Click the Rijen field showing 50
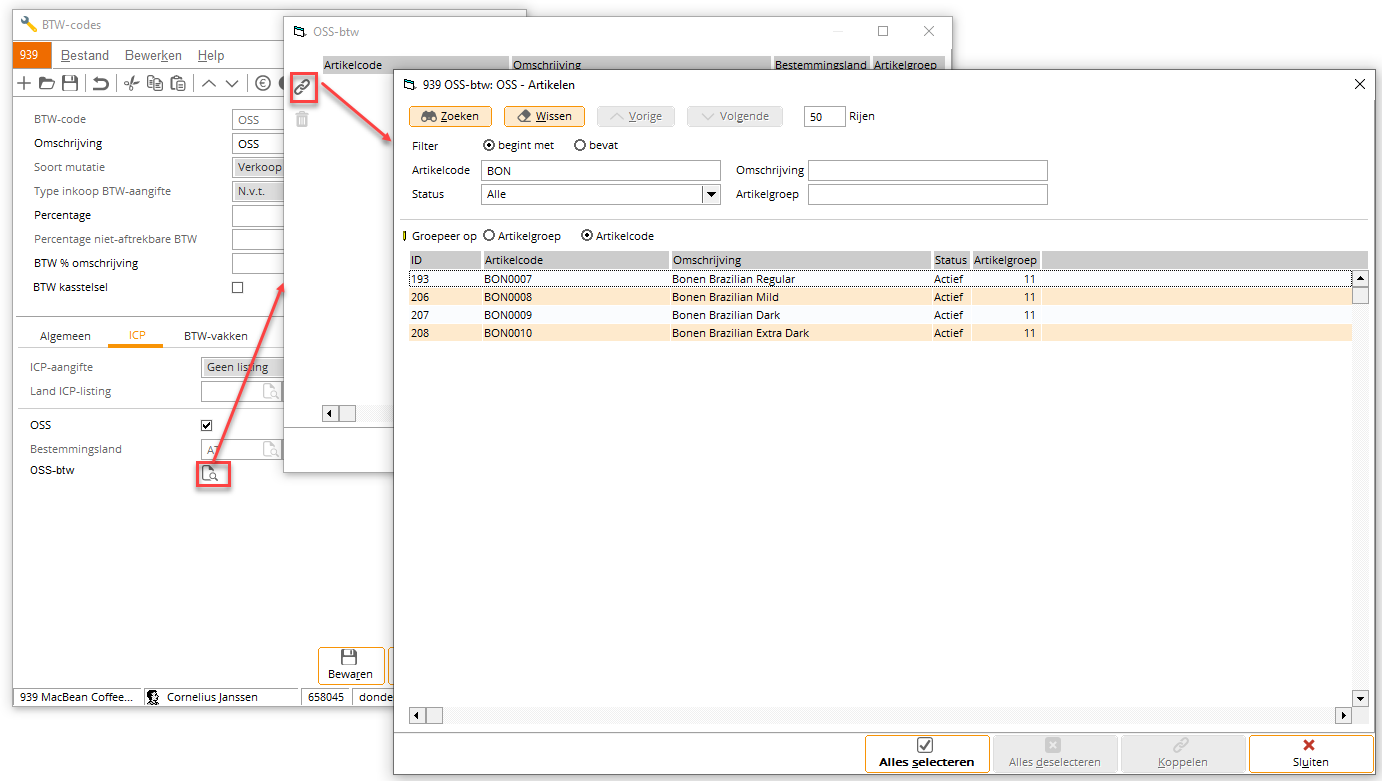The height and width of the screenshot is (781, 1382). 825,117
